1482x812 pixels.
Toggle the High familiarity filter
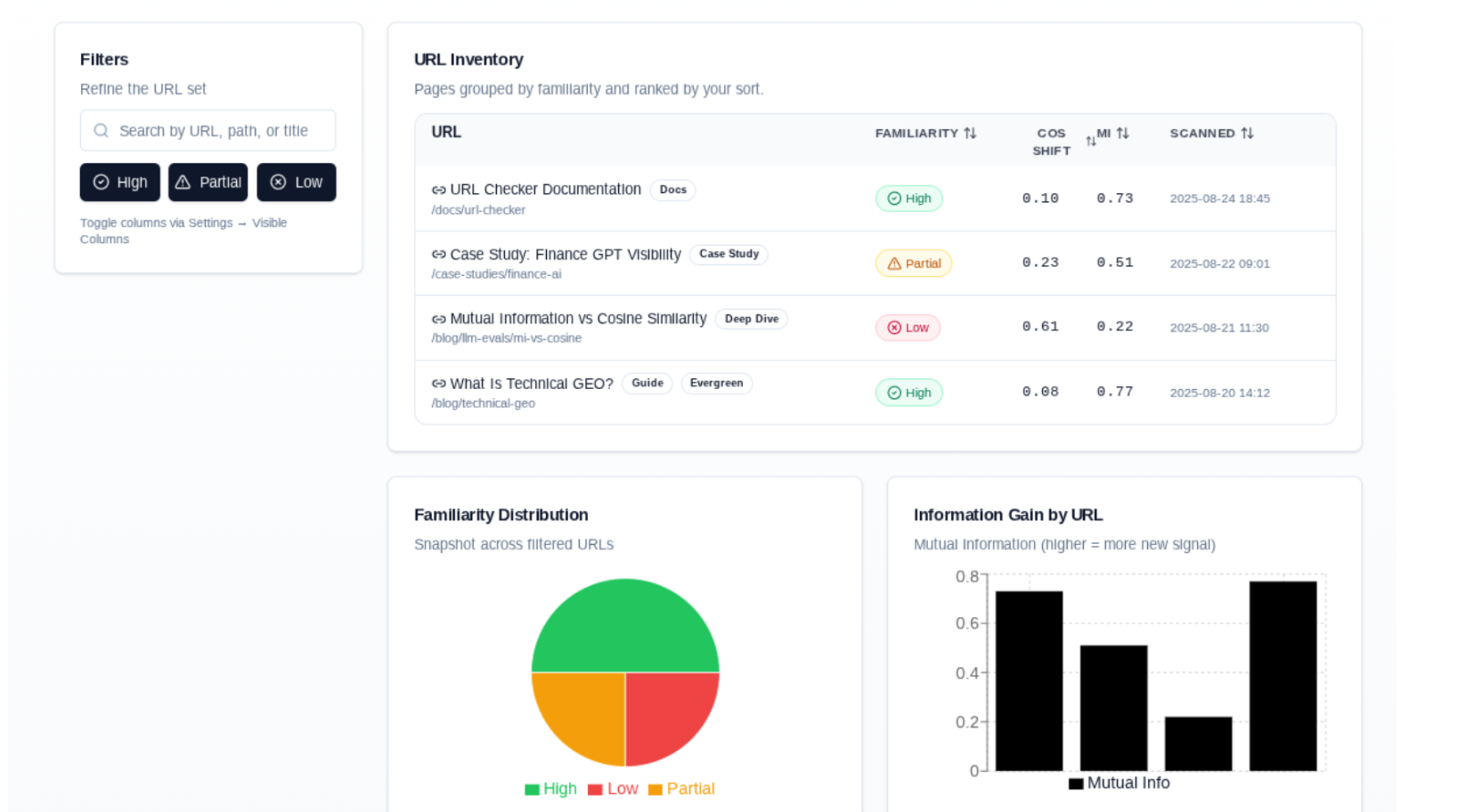[120, 183]
